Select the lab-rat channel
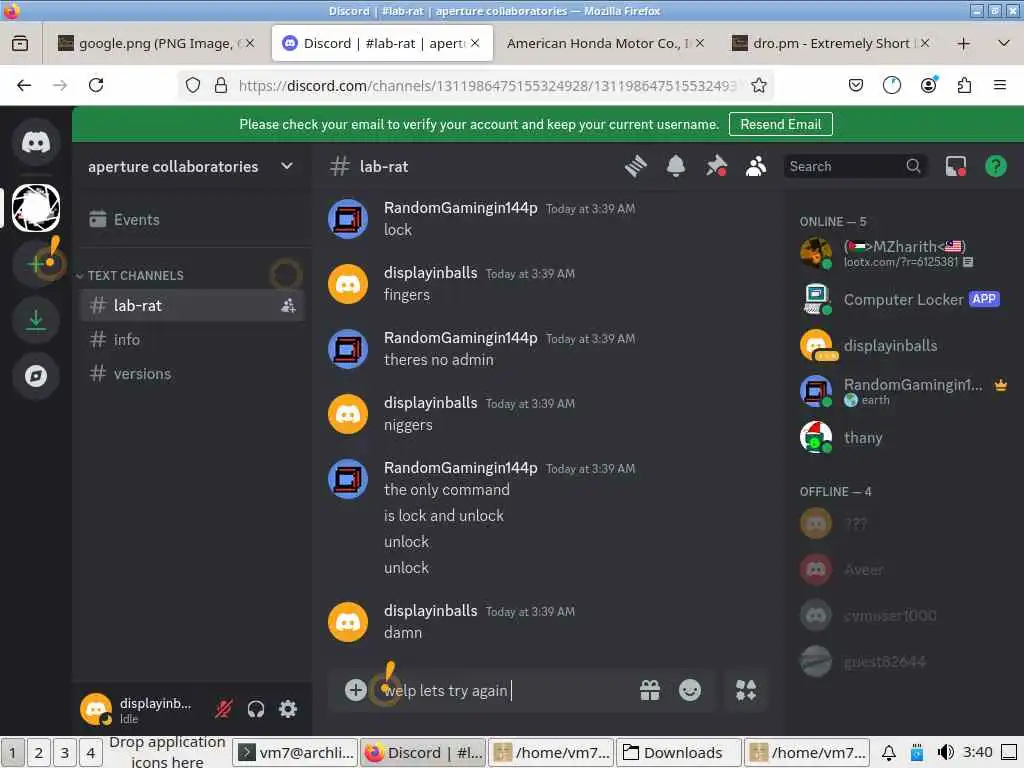 [192, 306]
